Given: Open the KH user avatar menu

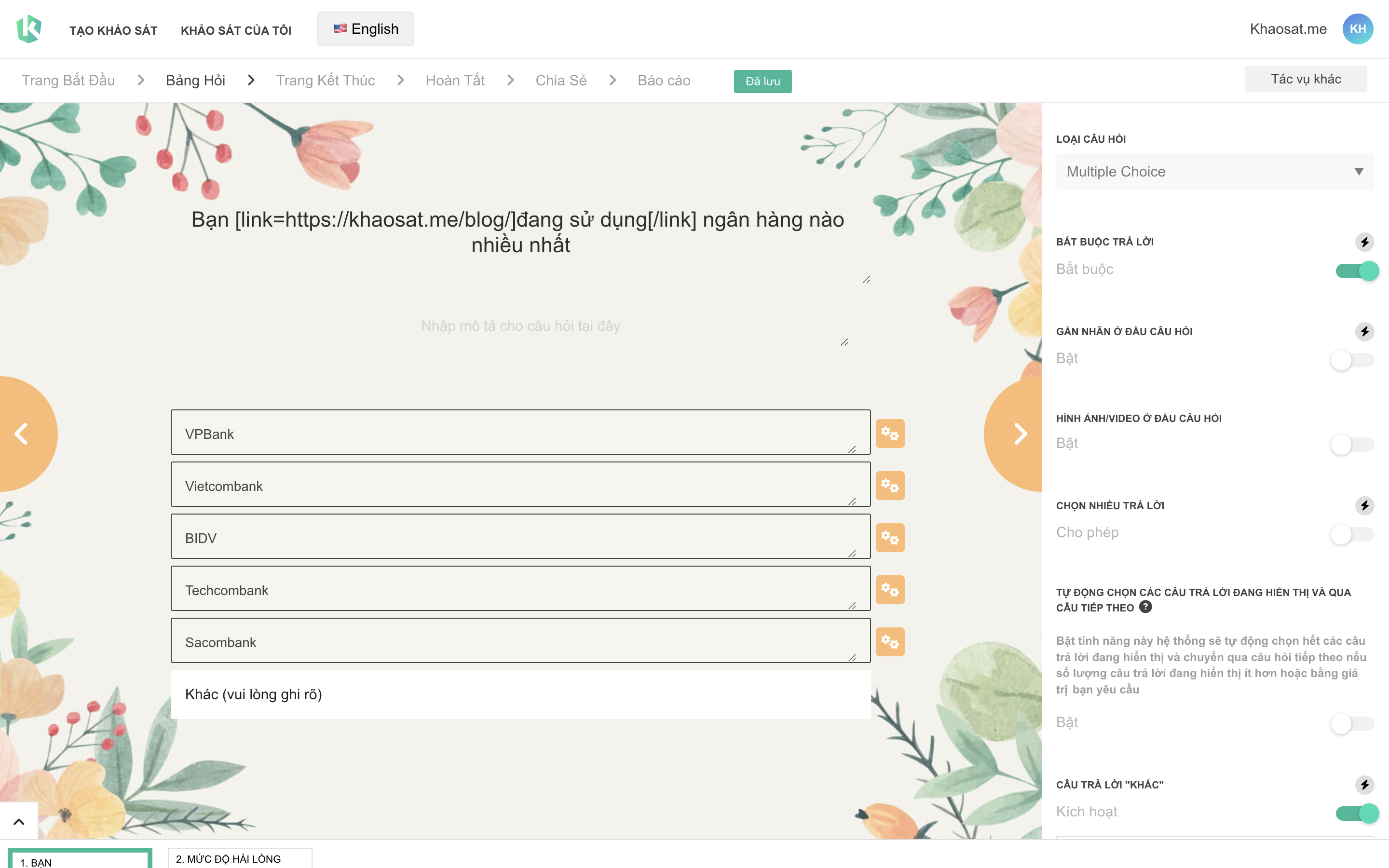Looking at the screenshot, I should point(1358,29).
